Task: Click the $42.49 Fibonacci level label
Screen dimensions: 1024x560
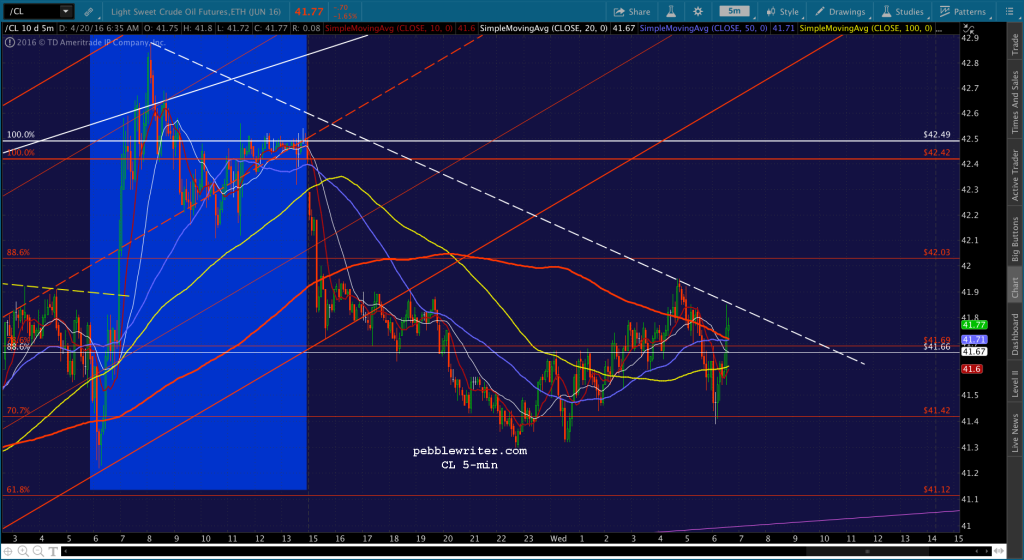Action: point(935,134)
